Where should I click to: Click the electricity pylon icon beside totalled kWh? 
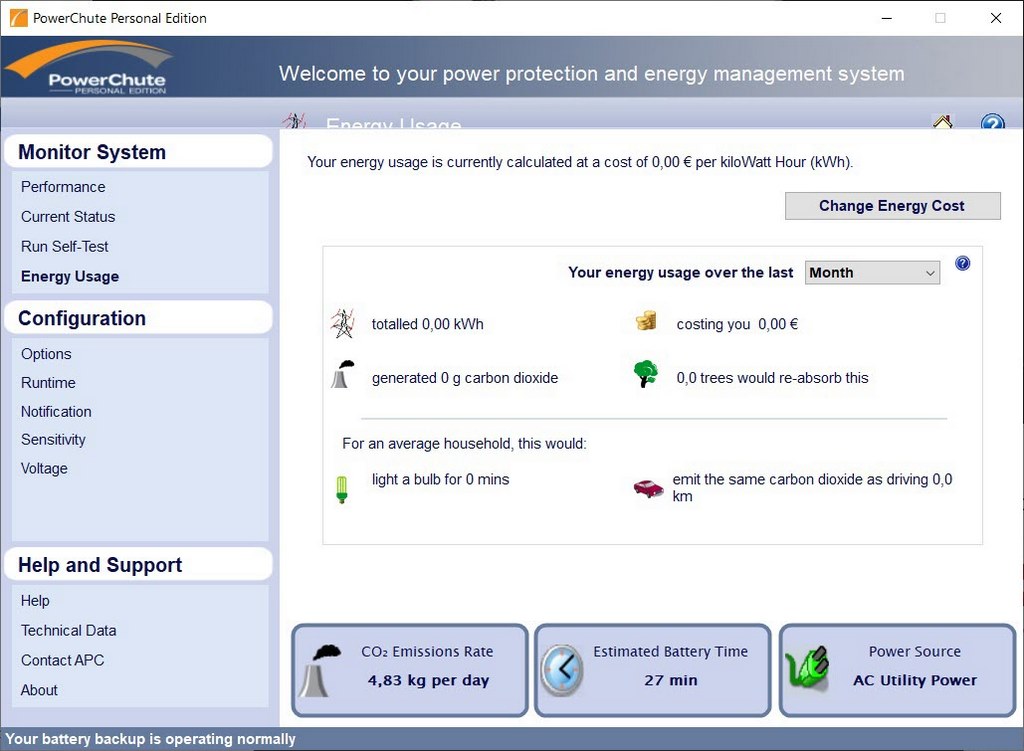(x=342, y=323)
